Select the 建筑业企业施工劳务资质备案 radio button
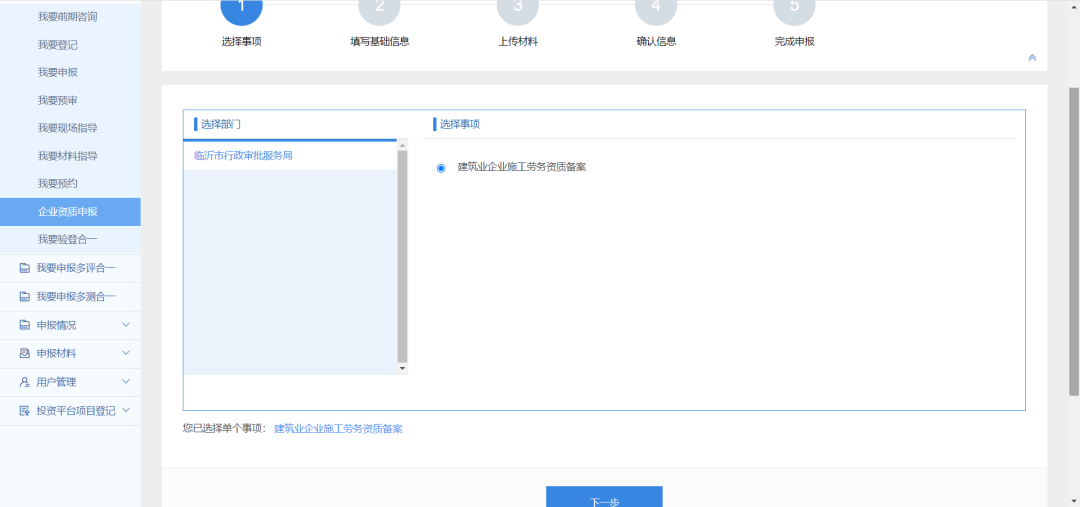This screenshot has height=507, width=1080. click(x=441, y=168)
